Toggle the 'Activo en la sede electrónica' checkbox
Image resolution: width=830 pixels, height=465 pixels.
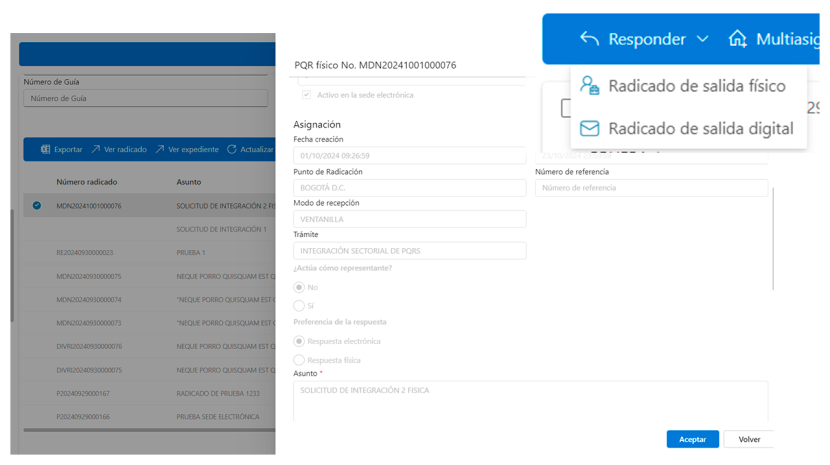(306, 95)
